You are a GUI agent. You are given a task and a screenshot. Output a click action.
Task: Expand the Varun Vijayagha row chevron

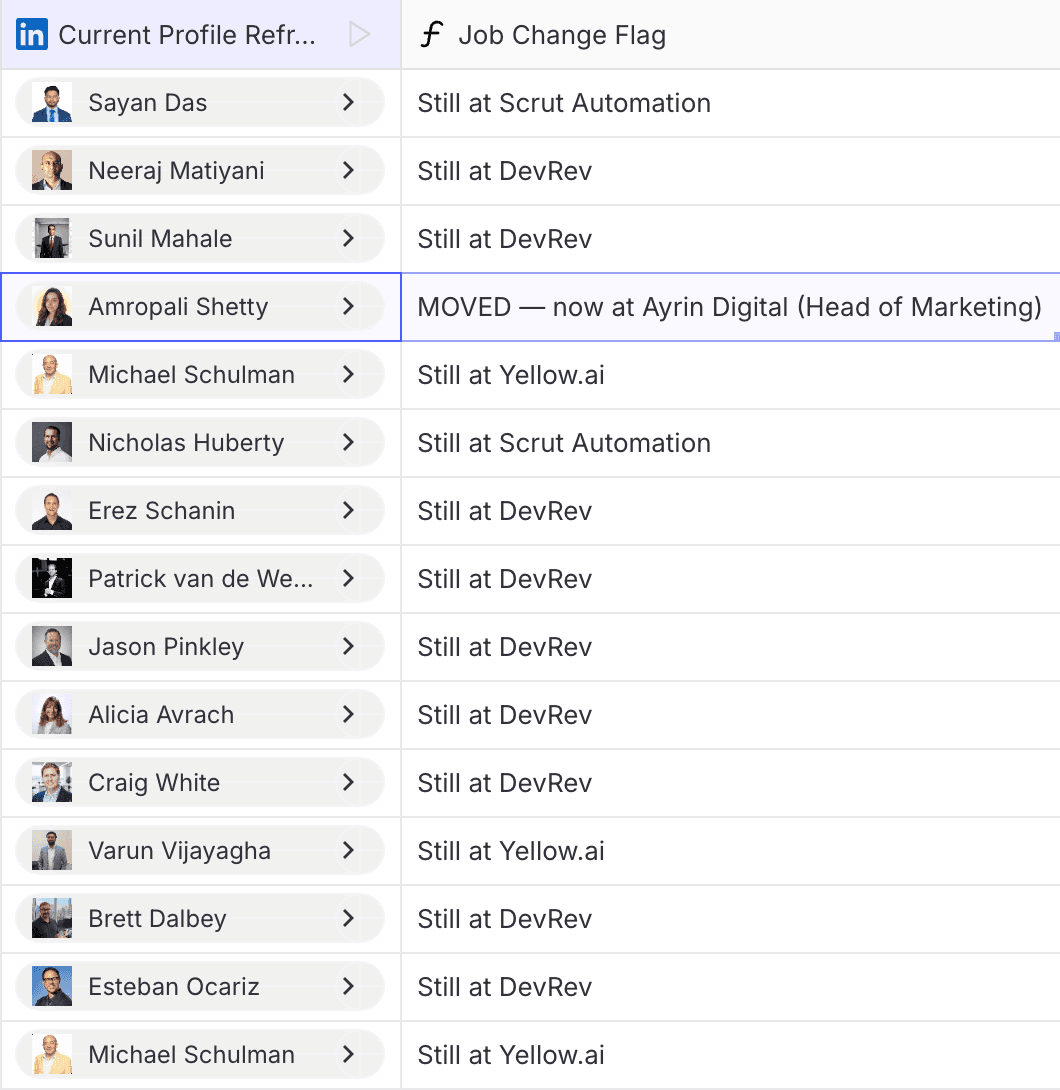click(x=349, y=850)
